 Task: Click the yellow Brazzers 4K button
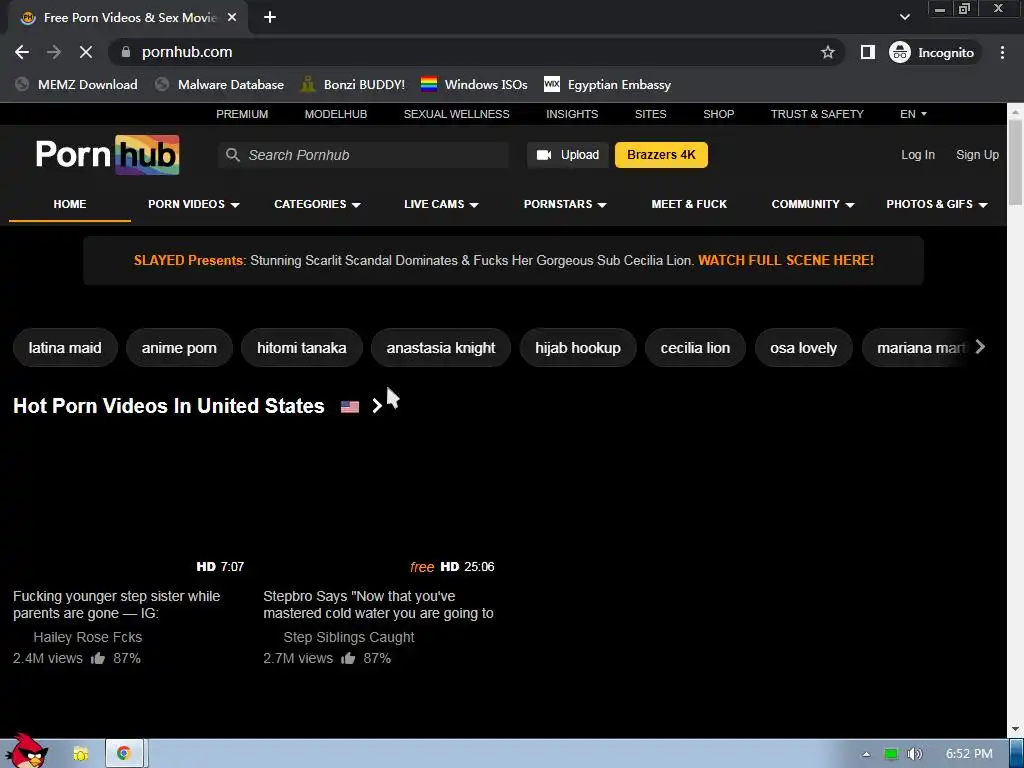tap(661, 155)
